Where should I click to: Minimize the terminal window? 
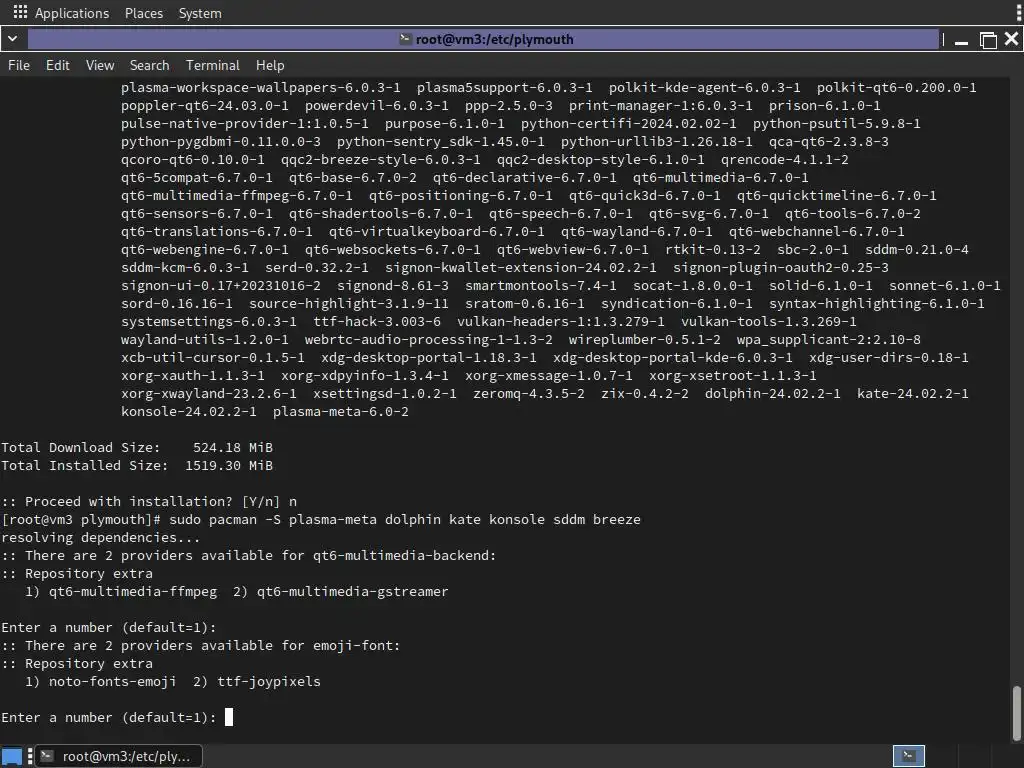coord(961,40)
